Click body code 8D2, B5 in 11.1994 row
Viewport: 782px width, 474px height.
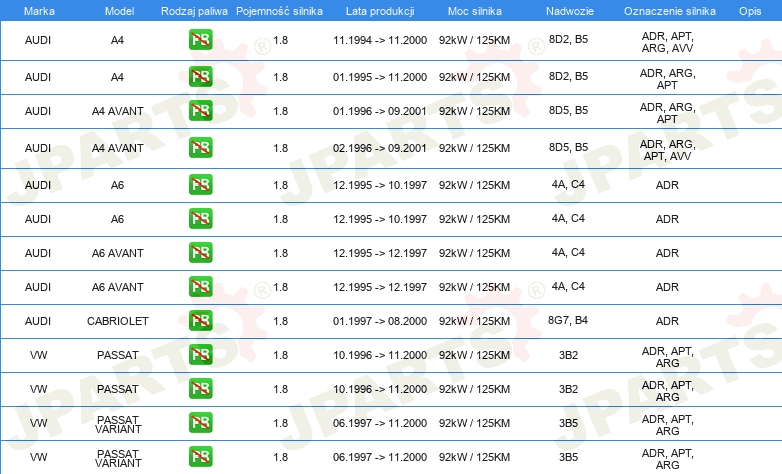click(568, 39)
